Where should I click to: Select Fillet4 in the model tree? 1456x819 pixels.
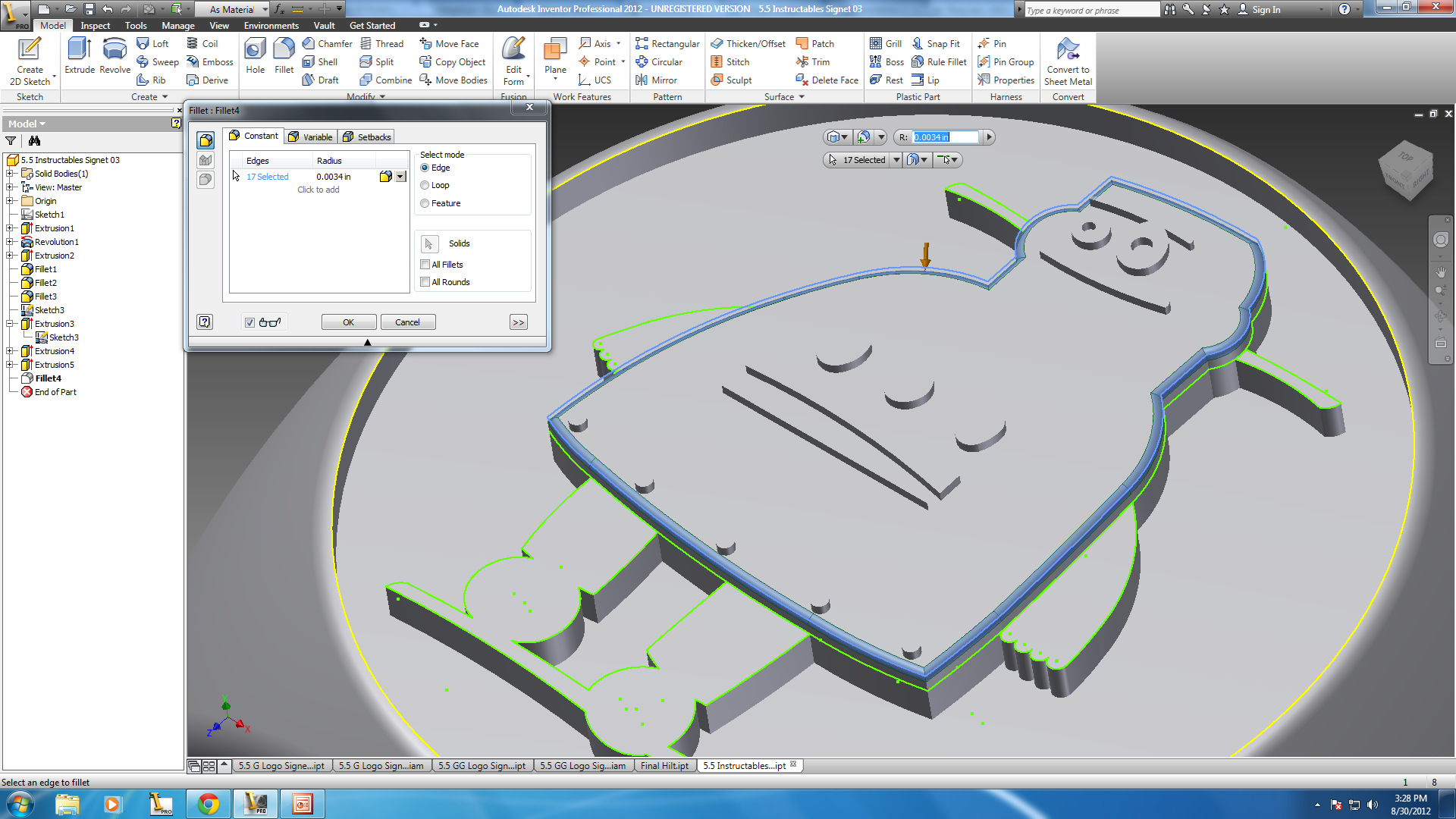click(48, 378)
